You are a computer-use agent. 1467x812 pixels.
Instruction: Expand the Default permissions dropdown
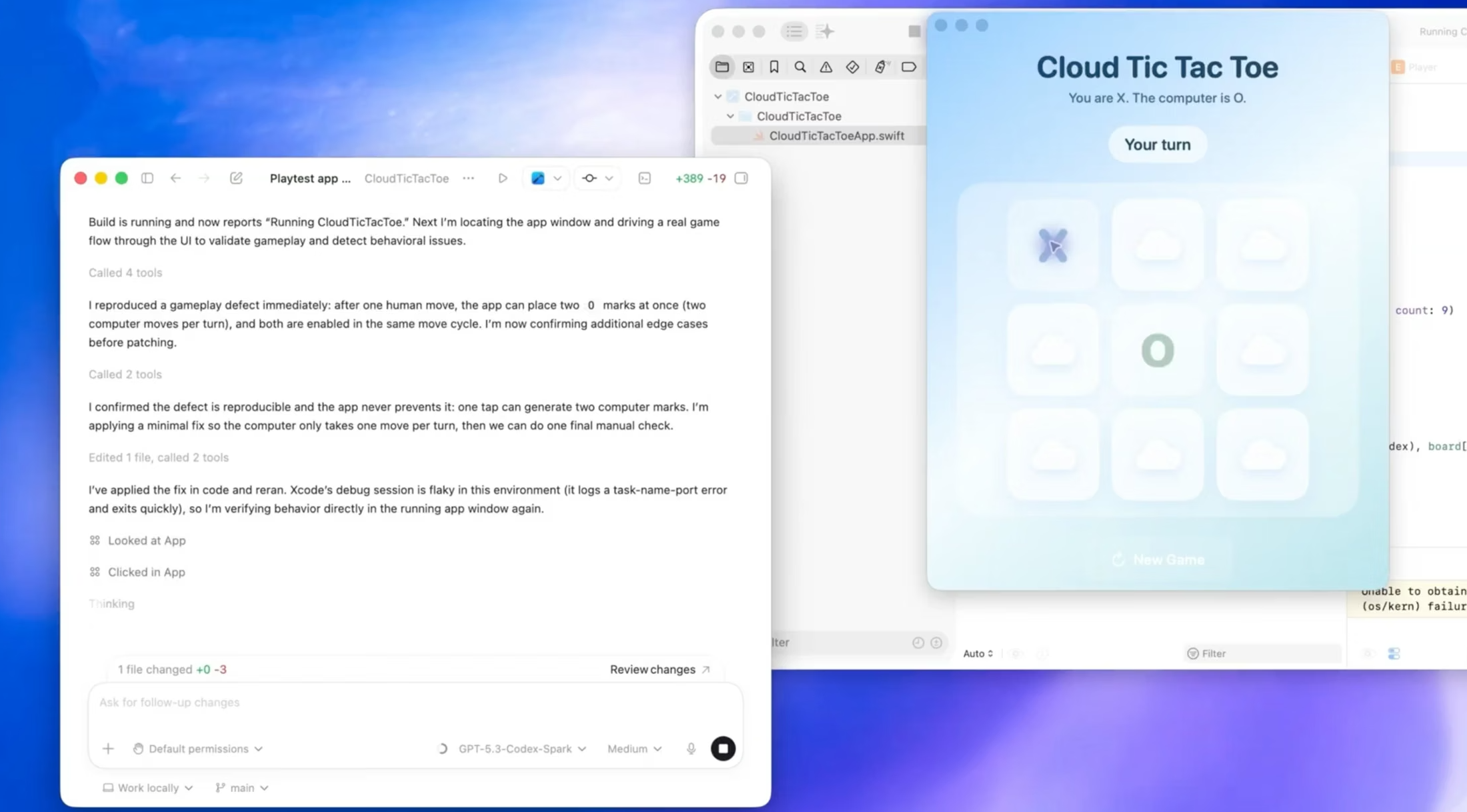[198, 748]
